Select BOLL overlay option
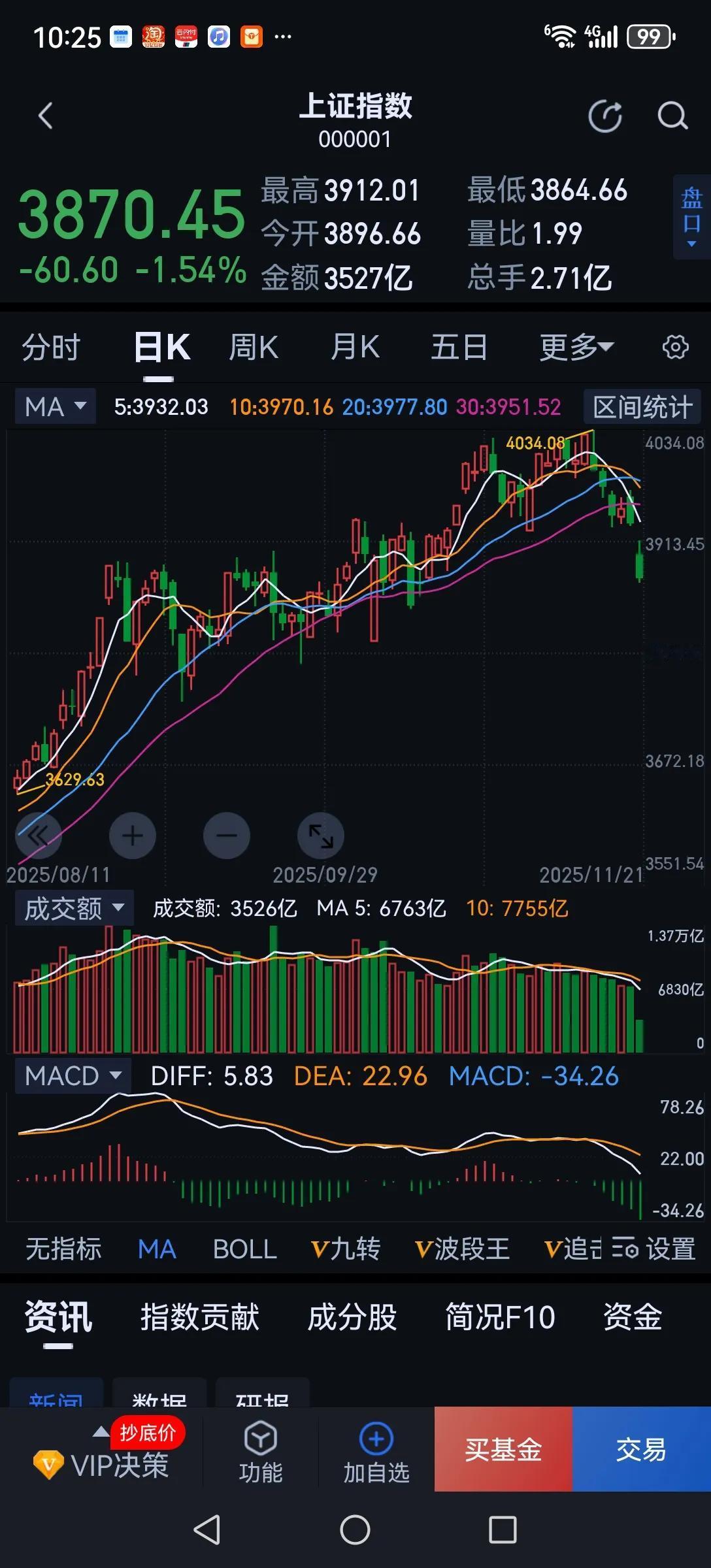Image resolution: width=711 pixels, height=1568 pixels. (x=244, y=1249)
